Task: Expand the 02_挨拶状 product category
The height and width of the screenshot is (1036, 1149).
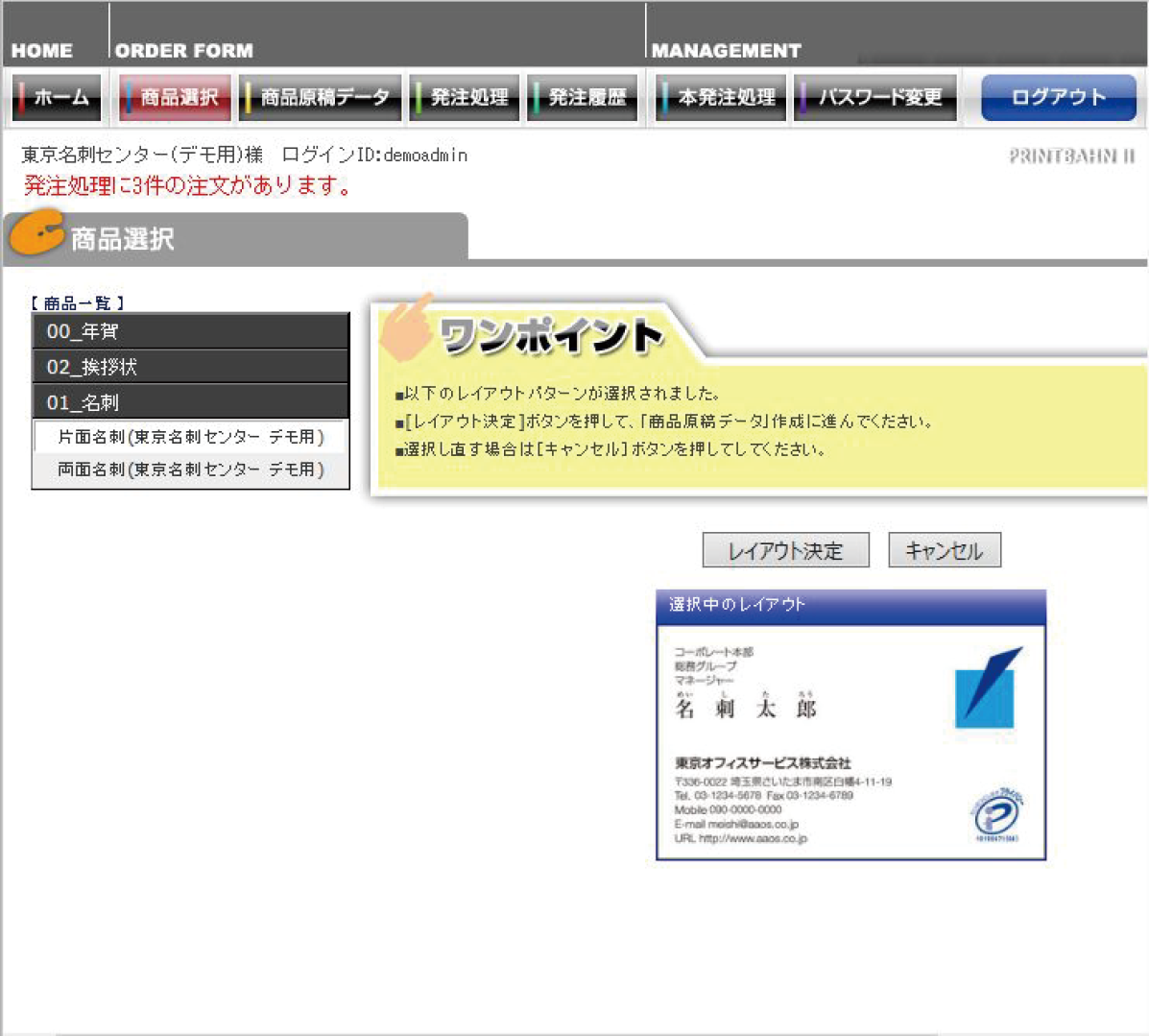Action: tap(190, 367)
